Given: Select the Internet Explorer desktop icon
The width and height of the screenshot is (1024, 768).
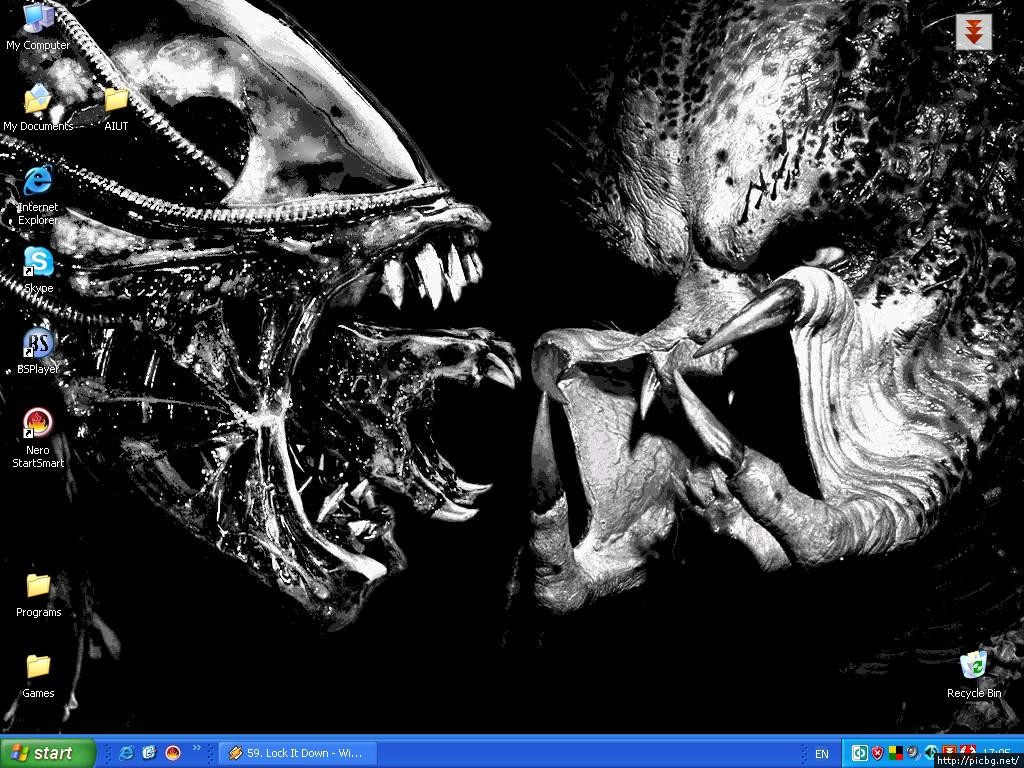Looking at the screenshot, I should coord(38,195).
